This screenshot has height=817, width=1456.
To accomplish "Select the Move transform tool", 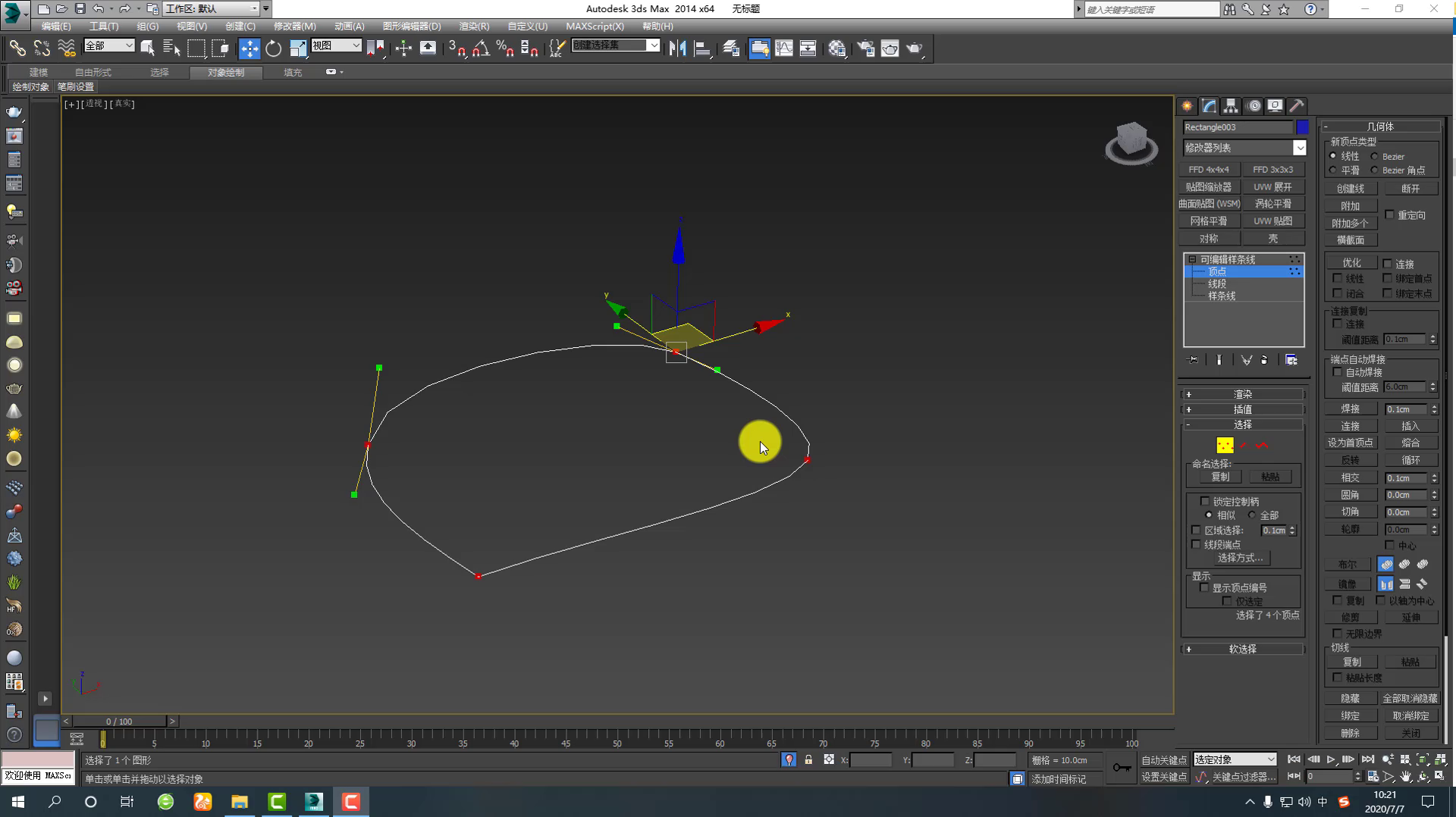I will (x=249, y=49).
